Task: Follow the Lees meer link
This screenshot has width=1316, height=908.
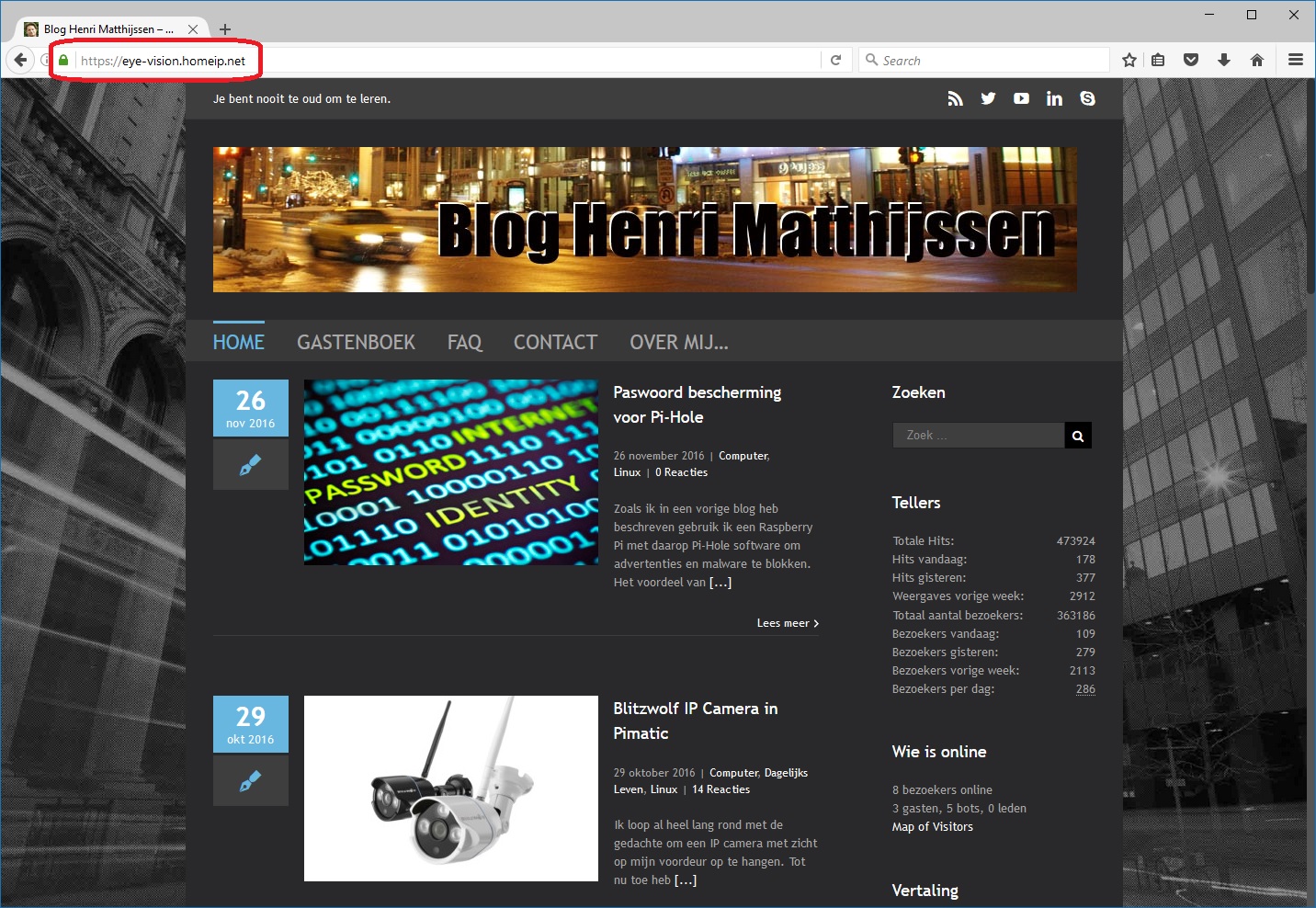Action: pyautogui.click(x=788, y=623)
